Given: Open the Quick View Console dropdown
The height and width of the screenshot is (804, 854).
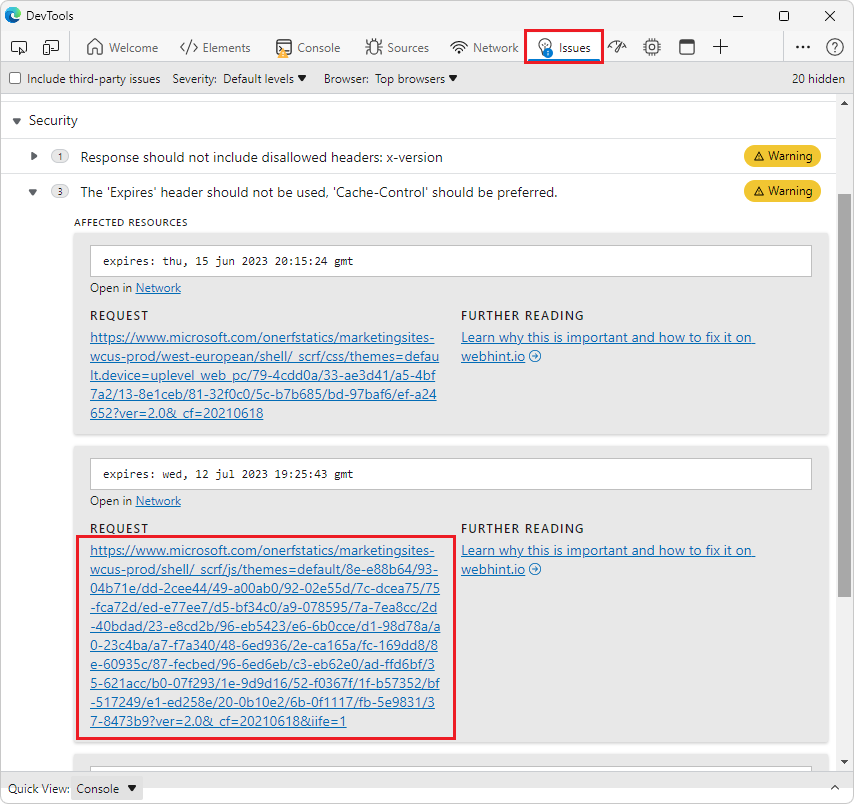Looking at the screenshot, I should click(x=106, y=788).
